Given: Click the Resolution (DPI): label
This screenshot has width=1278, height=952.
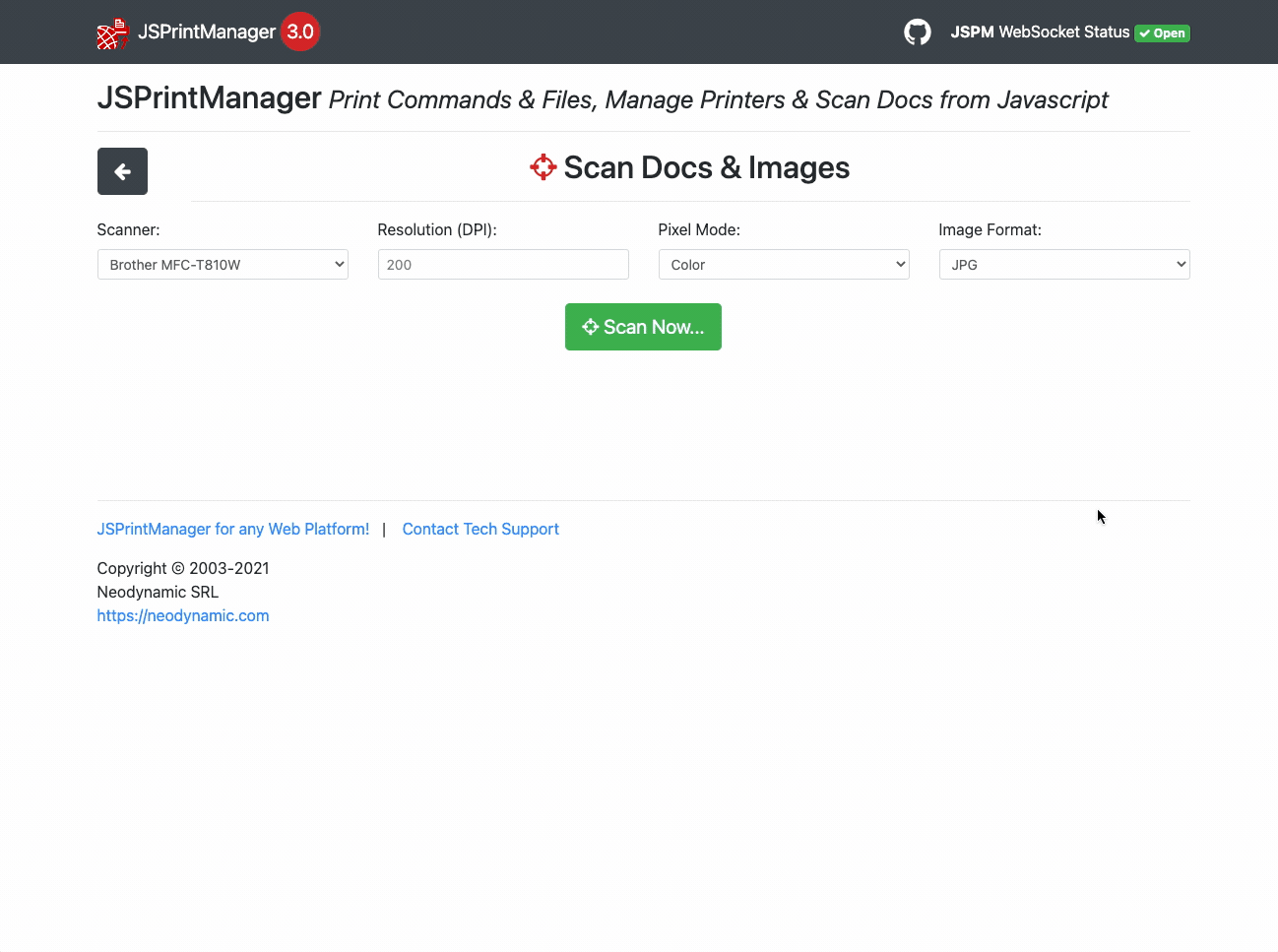Looking at the screenshot, I should pos(437,229).
